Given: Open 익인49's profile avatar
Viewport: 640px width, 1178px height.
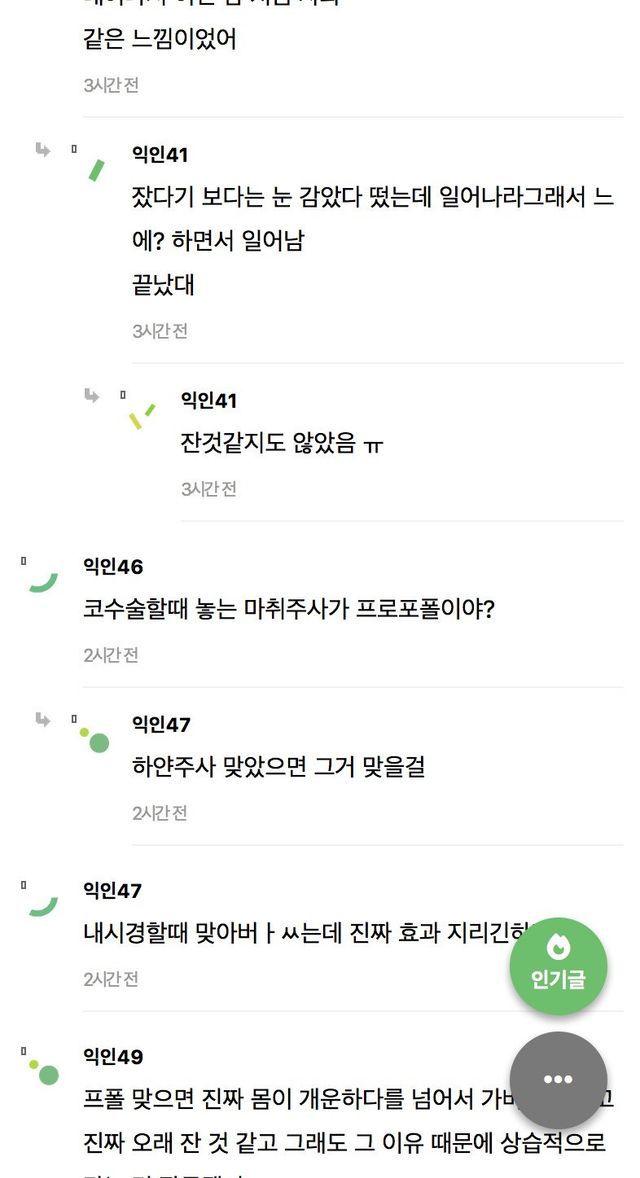Looking at the screenshot, I should tap(42, 1071).
